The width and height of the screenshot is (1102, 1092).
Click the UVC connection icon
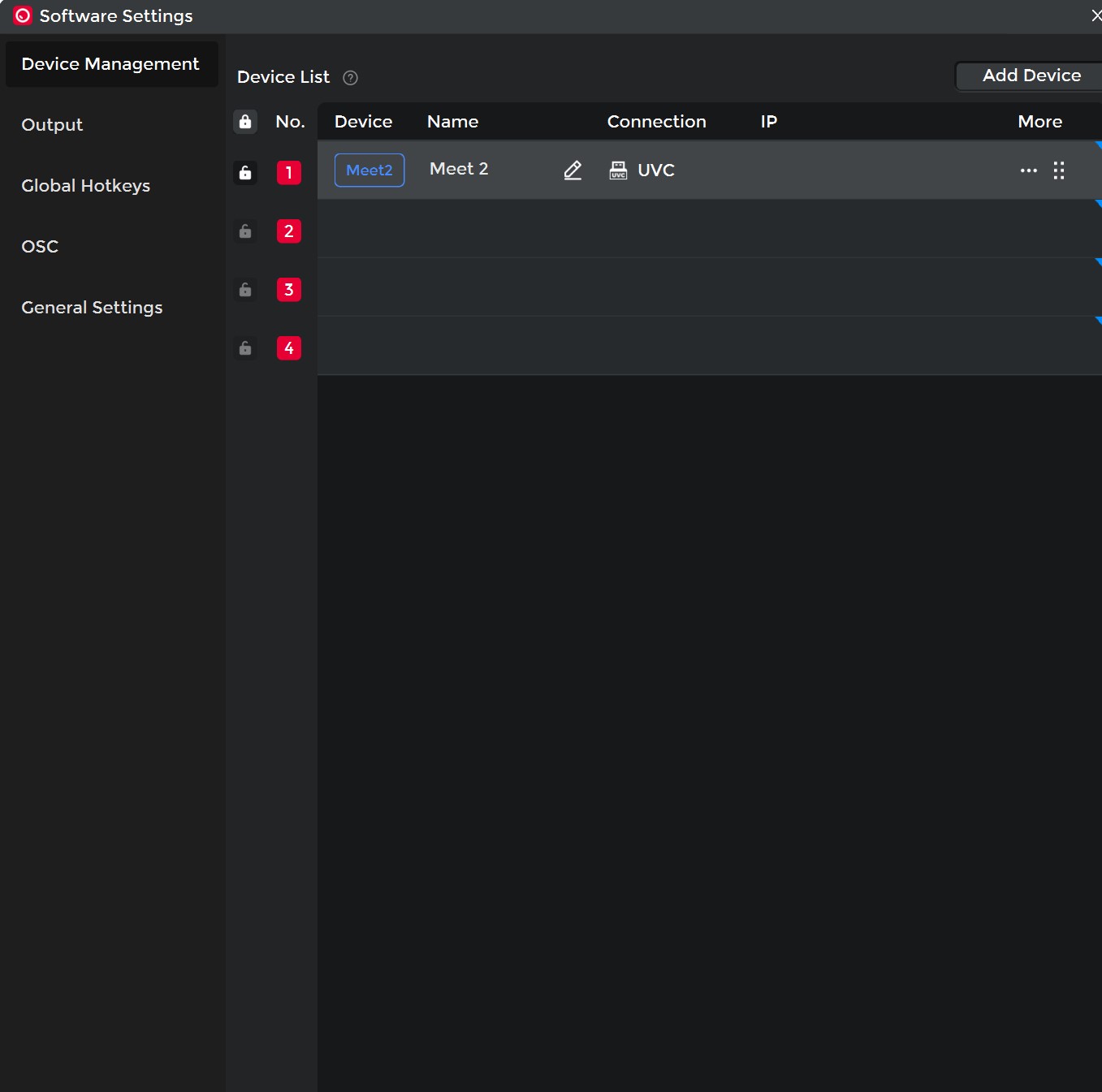(x=618, y=170)
